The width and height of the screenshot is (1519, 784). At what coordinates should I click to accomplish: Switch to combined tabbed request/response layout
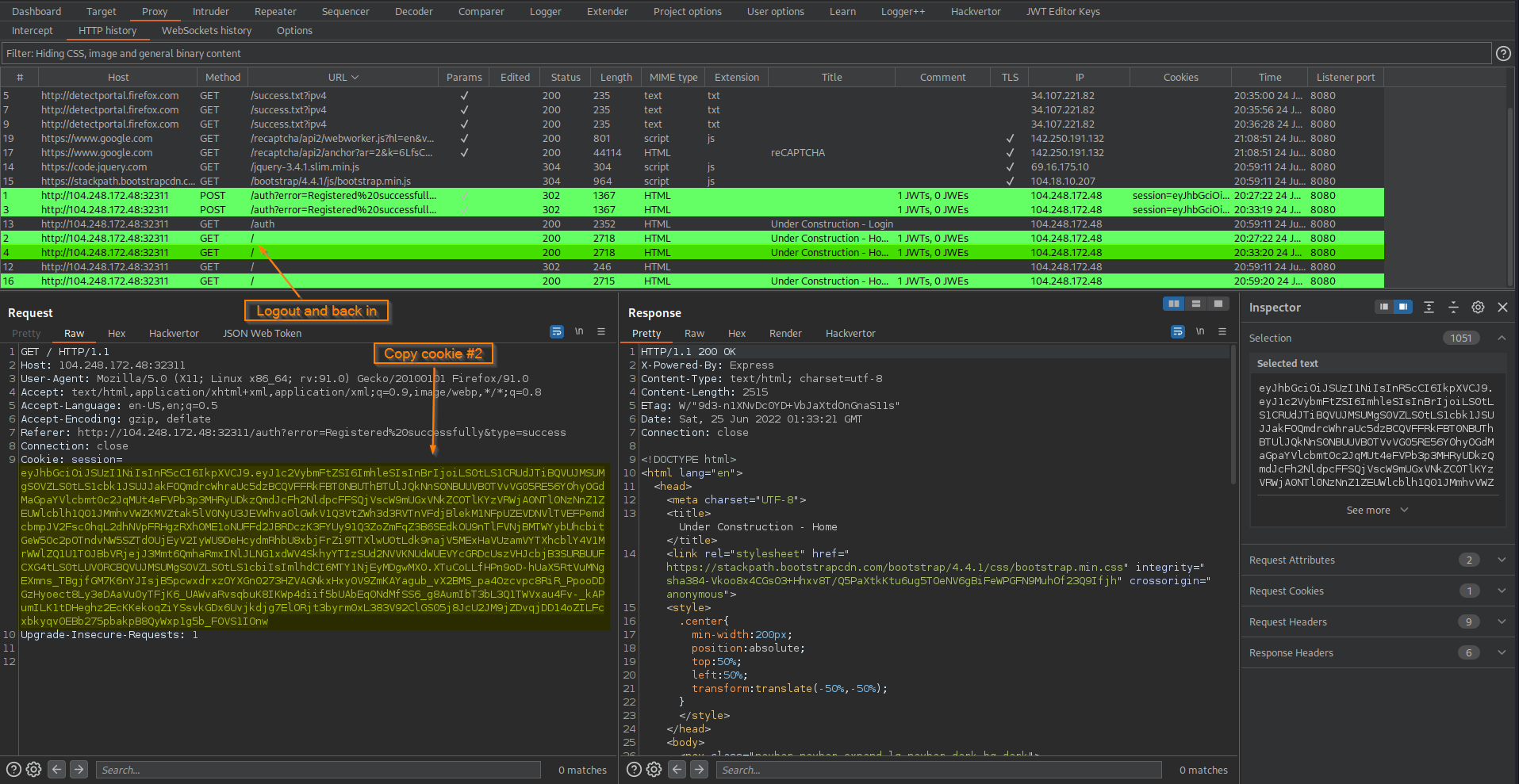click(x=1218, y=304)
